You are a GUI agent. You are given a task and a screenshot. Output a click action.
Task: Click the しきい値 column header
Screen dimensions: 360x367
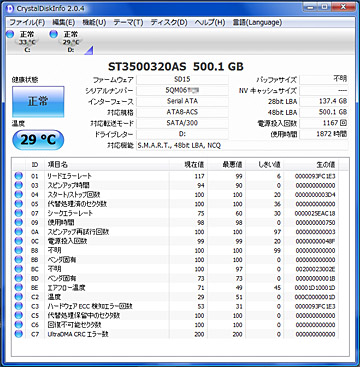(x=264, y=164)
